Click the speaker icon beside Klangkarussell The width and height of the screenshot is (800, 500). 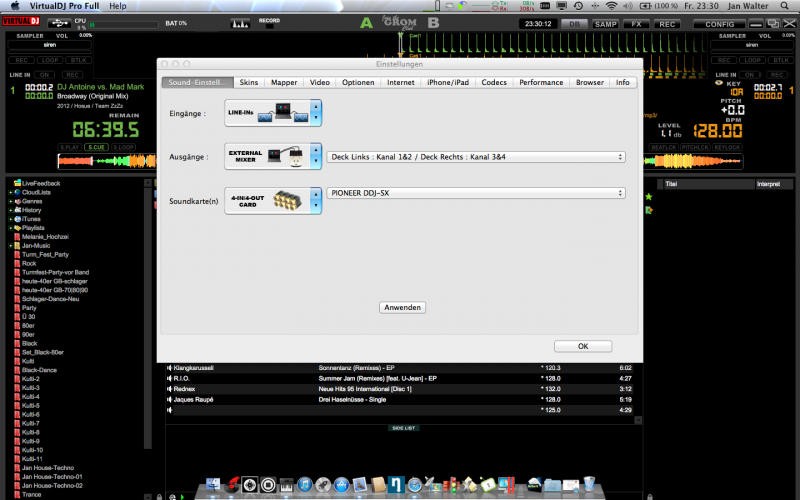click(169, 368)
